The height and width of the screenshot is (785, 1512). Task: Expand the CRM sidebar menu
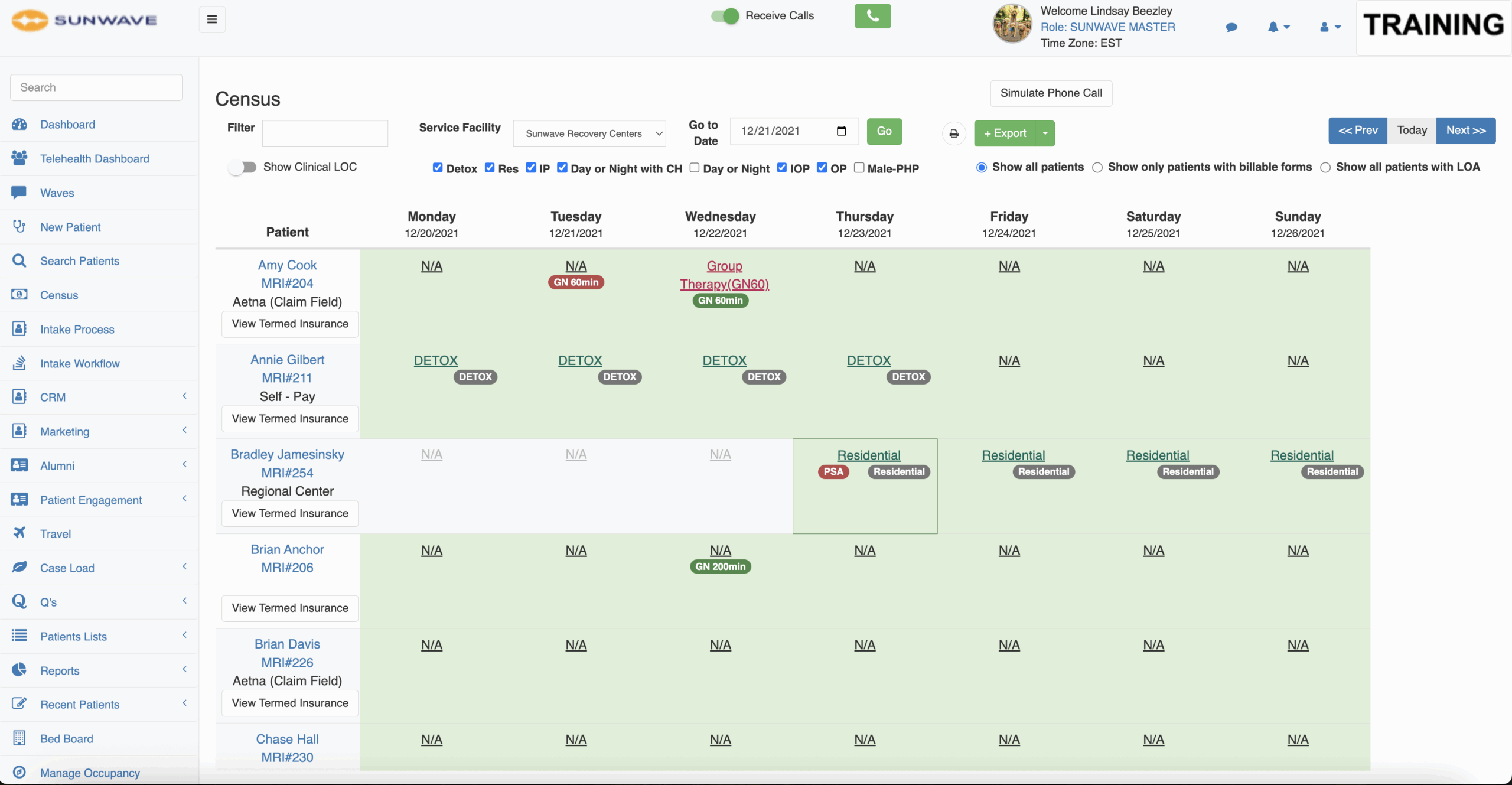(53, 398)
